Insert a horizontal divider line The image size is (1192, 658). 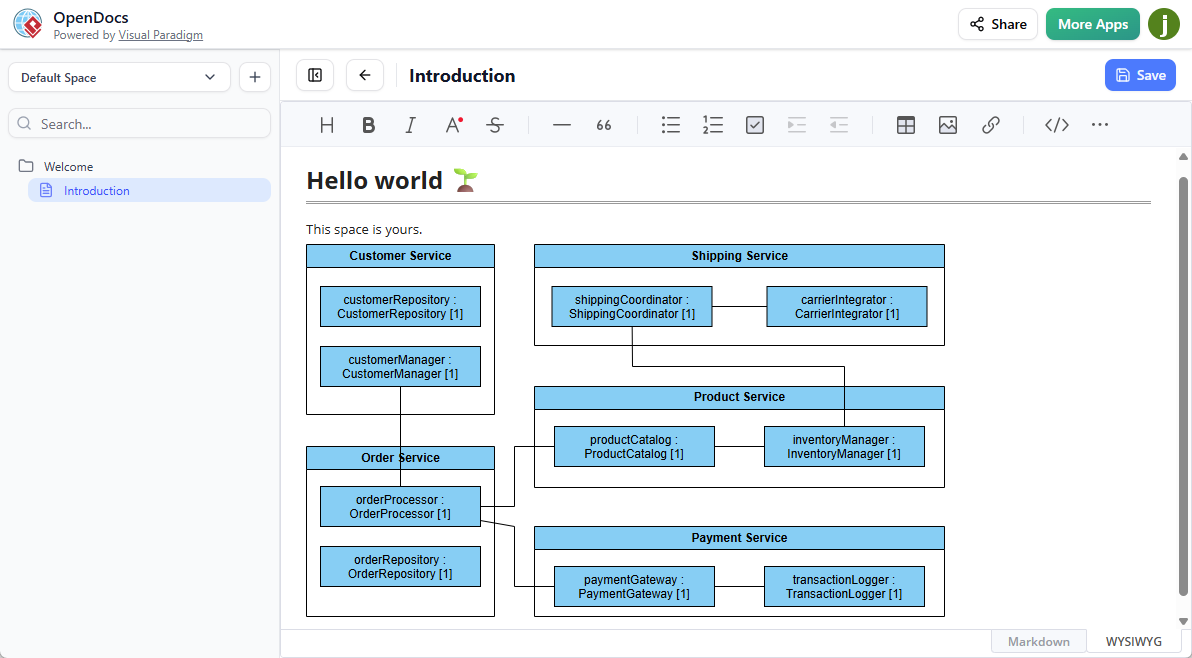(x=561, y=124)
